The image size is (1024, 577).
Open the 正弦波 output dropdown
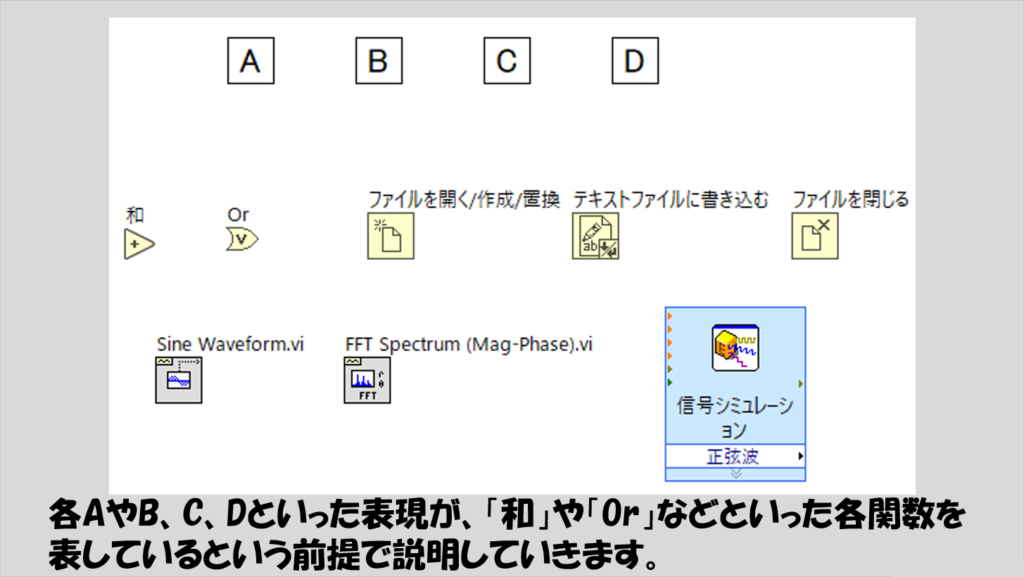click(x=735, y=456)
